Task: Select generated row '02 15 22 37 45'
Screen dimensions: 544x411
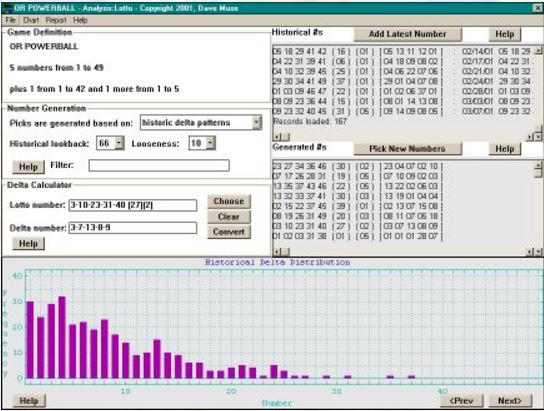Action: 358,206
